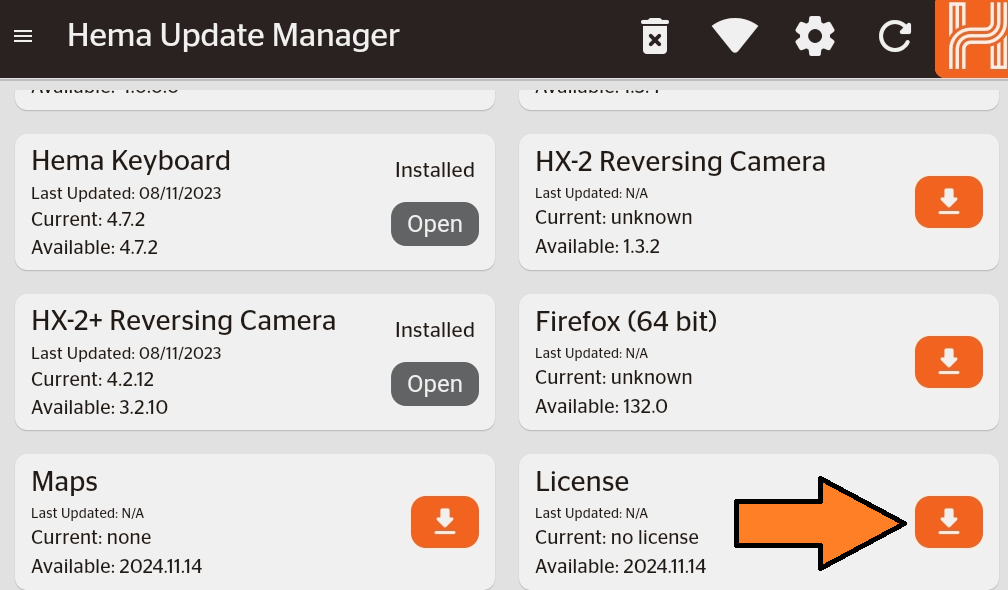This screenshot has height=590, width=1008.
Task: Click 'Current: unknown' on HX-2 Reversing Camera
Action: point(614,217)
